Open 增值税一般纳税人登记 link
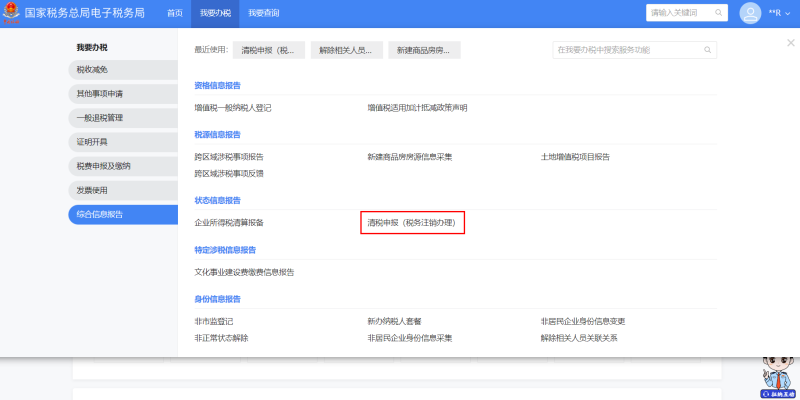800x400 pixels. pos(233,107)
